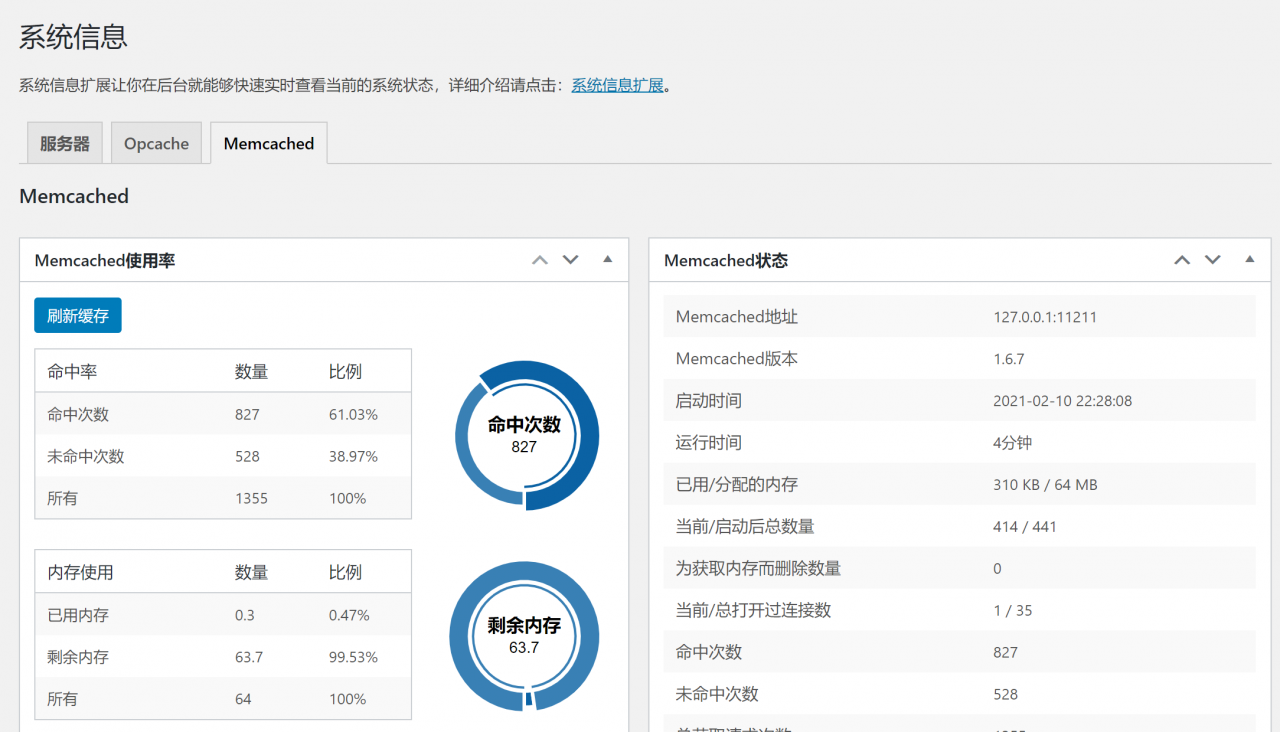
Task: Click item count value 414 / 441
Action: coord(1025,527)
